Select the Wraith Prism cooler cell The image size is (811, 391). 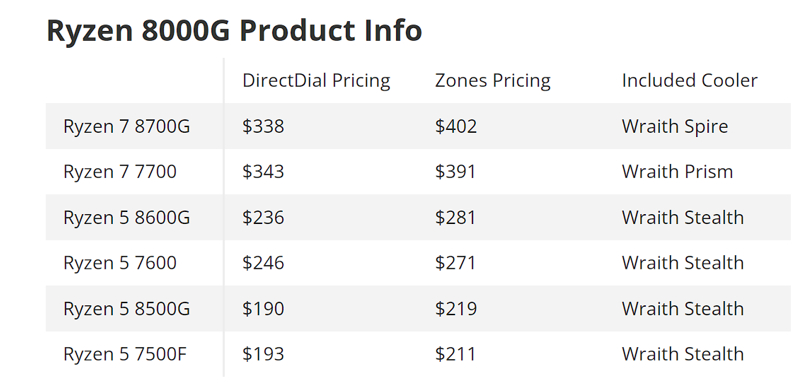click(x=678, y=172)
